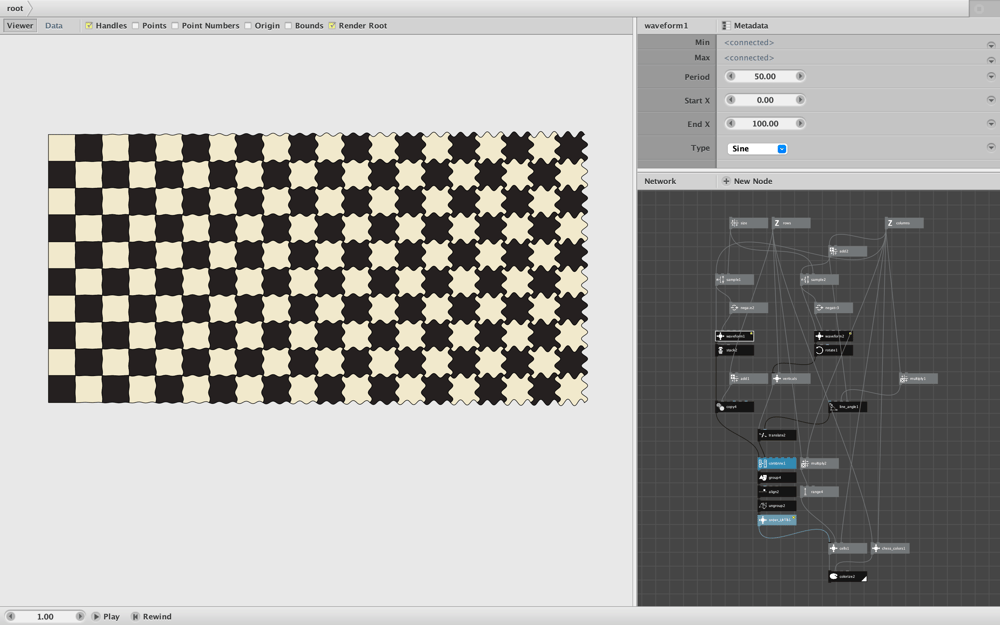This screenshot has width=1000, height=625.
Task: Toggle the Render Root checkbox
Action: (332, 26)
